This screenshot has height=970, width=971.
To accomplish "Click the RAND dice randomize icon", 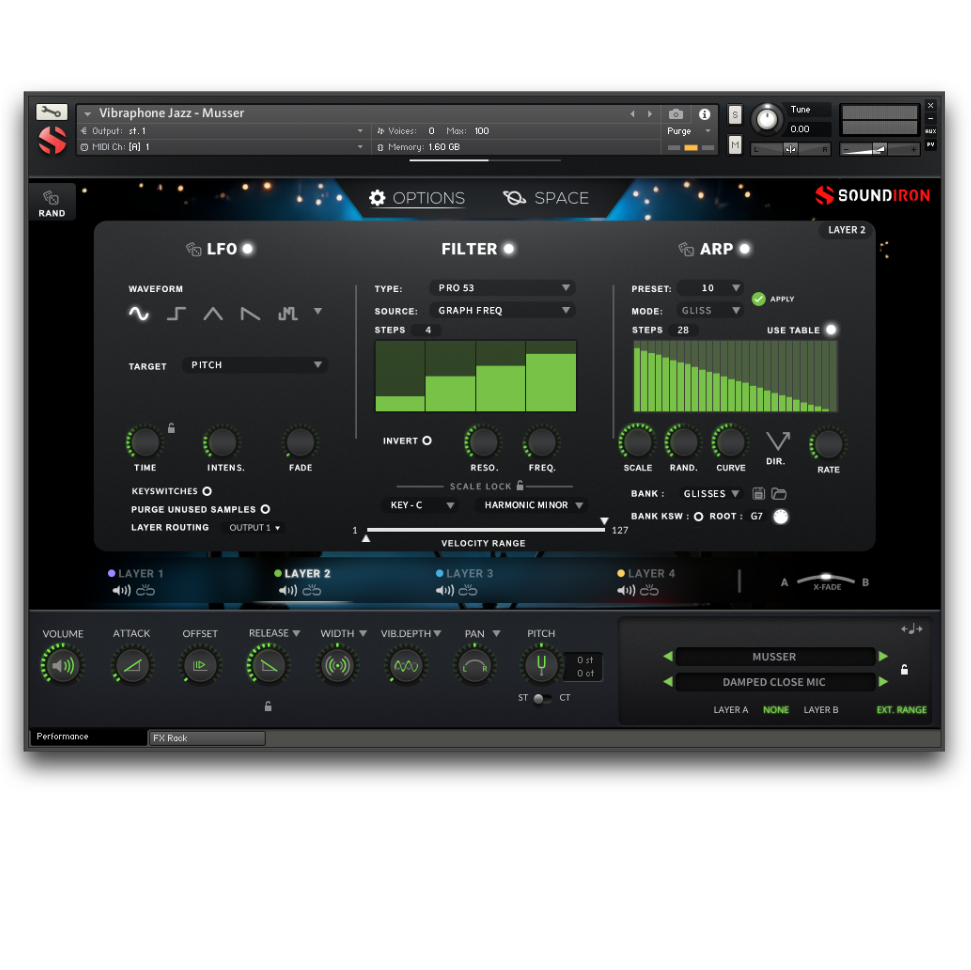I will point(51,200).
